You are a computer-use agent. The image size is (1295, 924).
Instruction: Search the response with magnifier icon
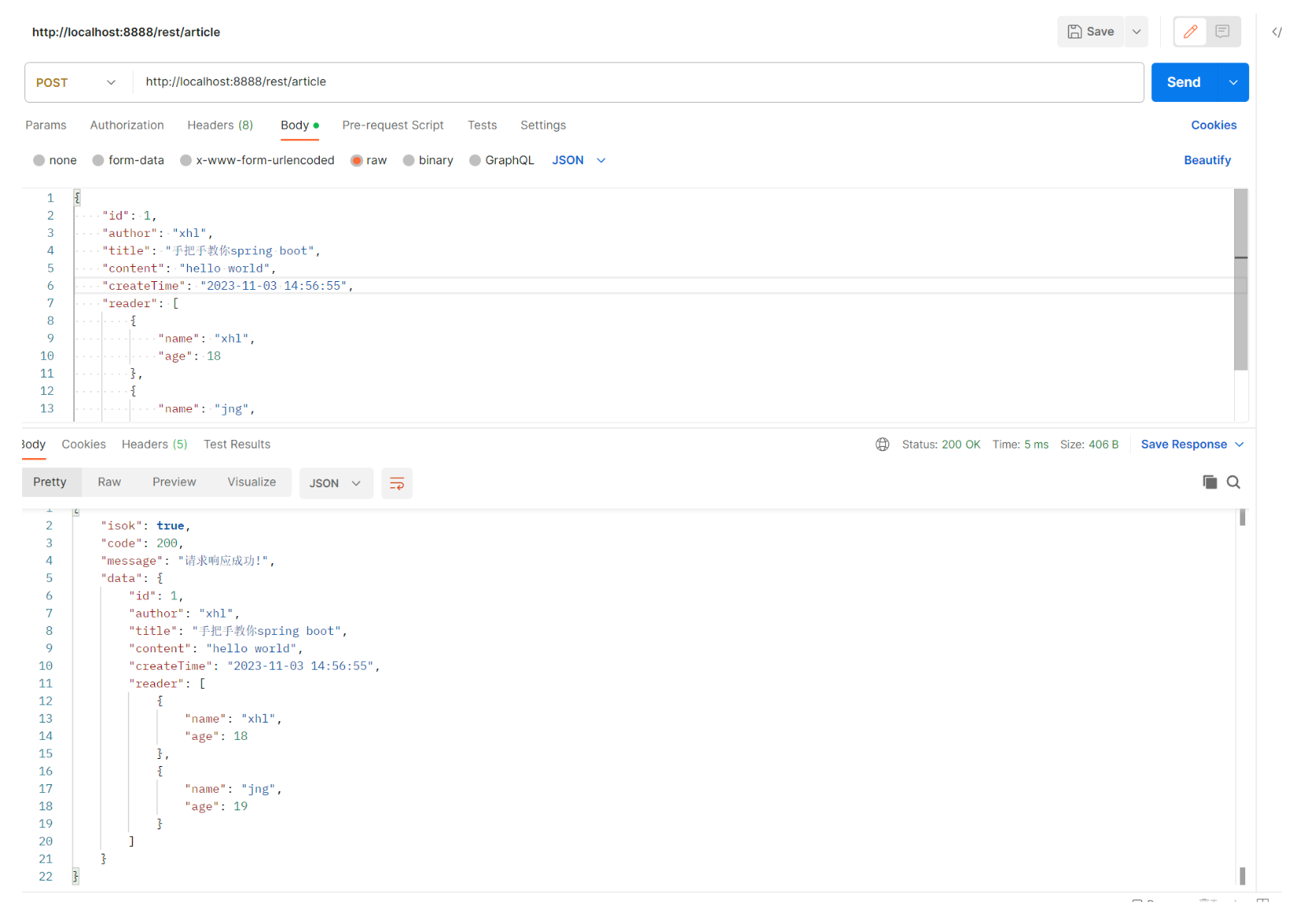1233,482
